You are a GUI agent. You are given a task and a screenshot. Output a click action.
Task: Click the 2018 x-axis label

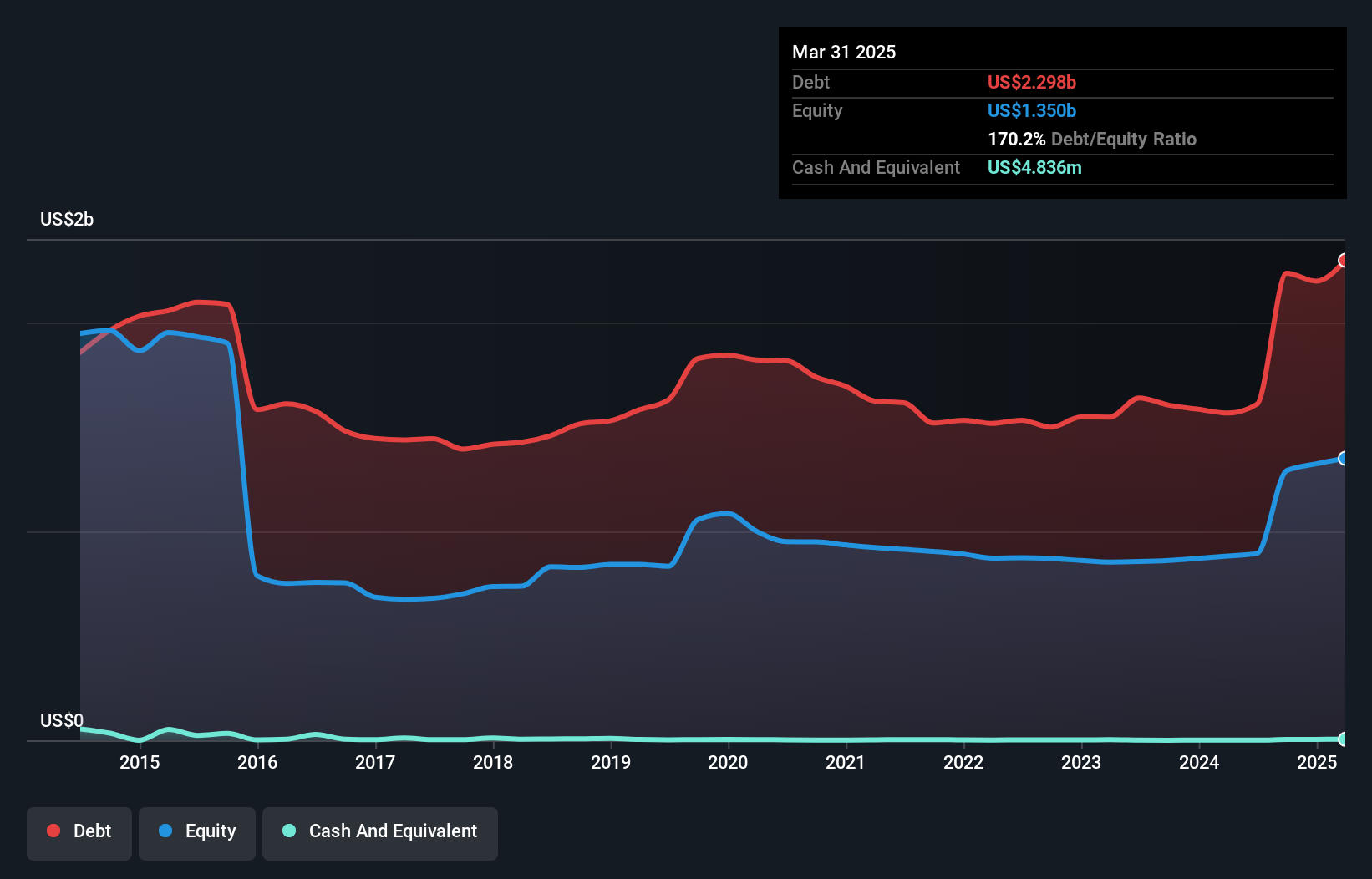pyautogui.click(x=493, y=762)
